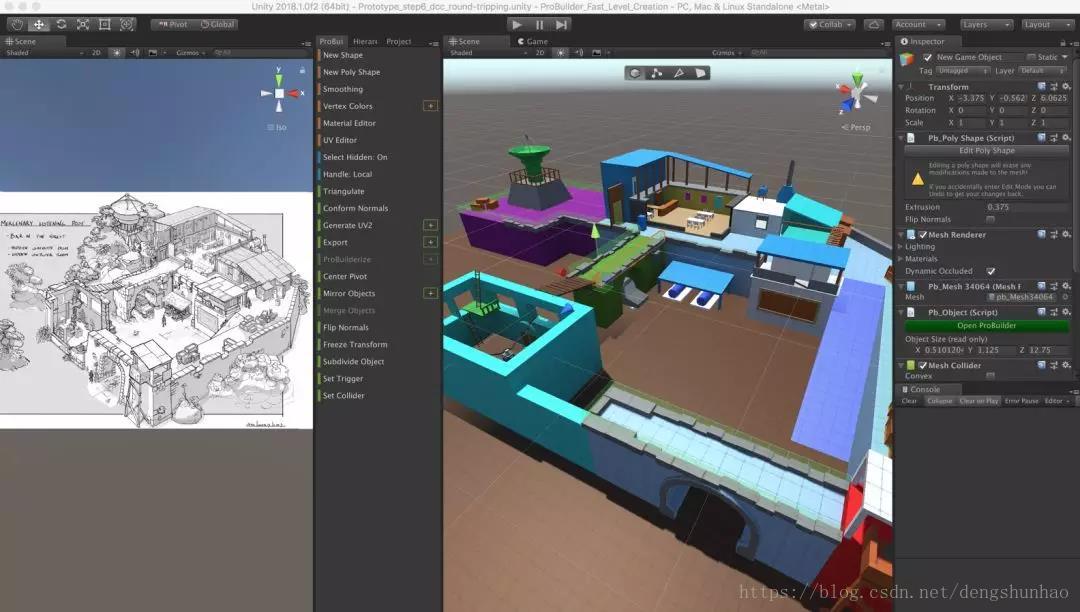Screen dimensions: 1080x612
Task: Open Transform component gear menu
Action: pos(1066,87)
